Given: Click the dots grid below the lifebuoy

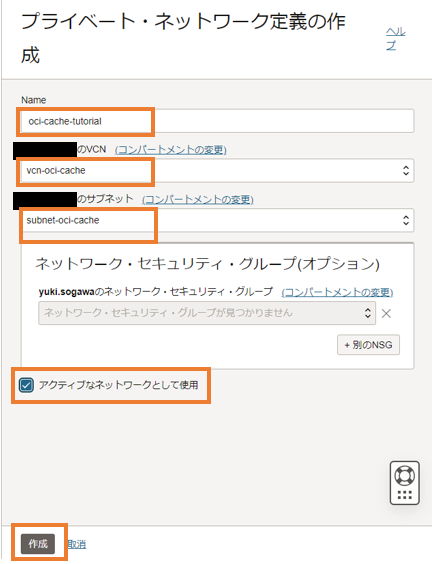Looking at the screenshot, I should (x=405, y=495).
